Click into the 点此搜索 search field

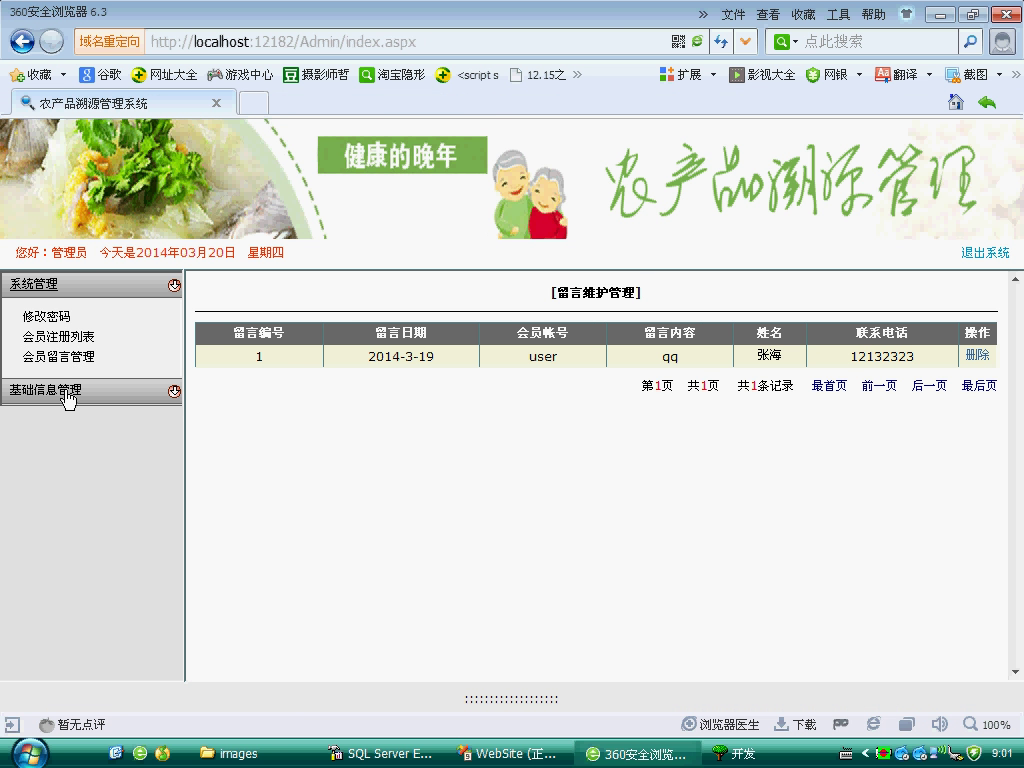point(878,42)
